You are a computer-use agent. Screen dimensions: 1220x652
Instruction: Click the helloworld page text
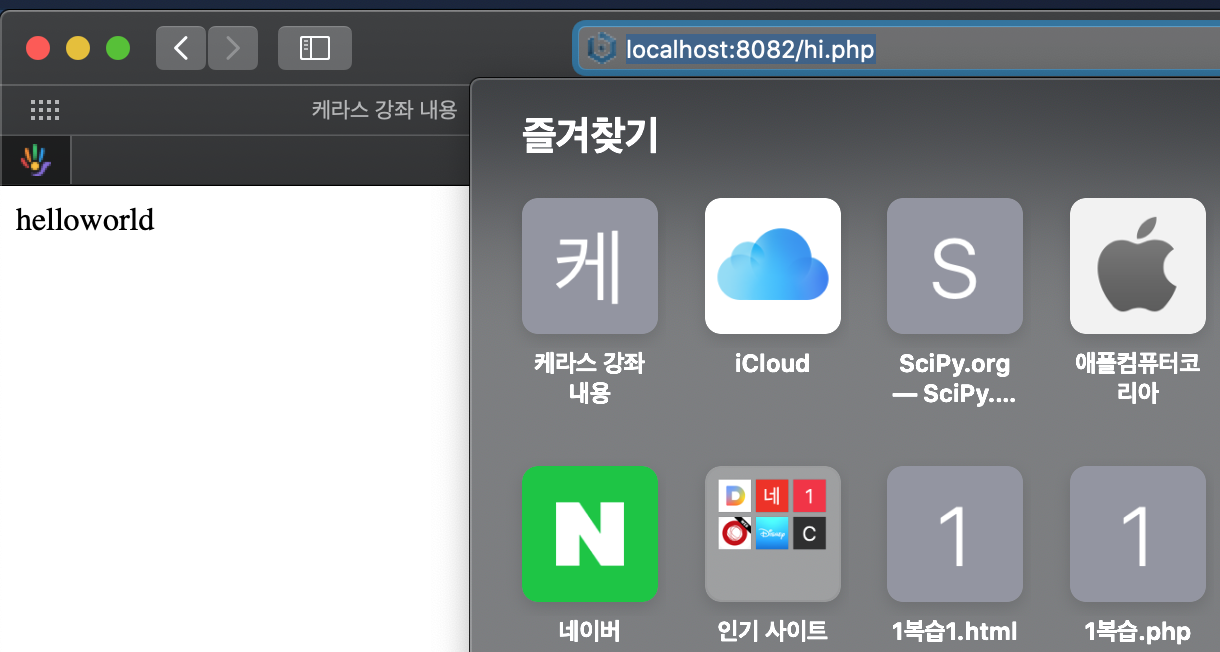pyautogui.click(x=85, y=219)
